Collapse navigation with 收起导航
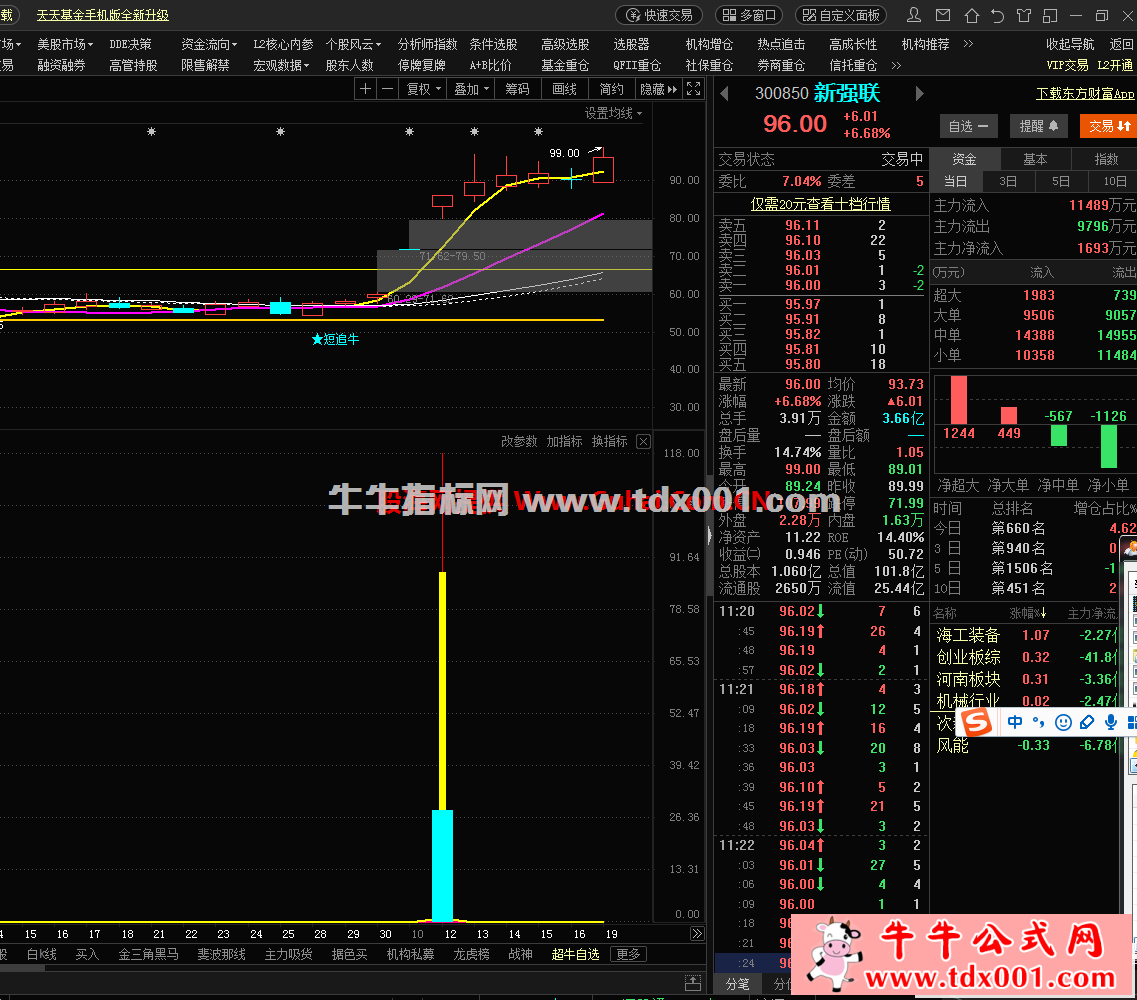 pos(1070,44)
